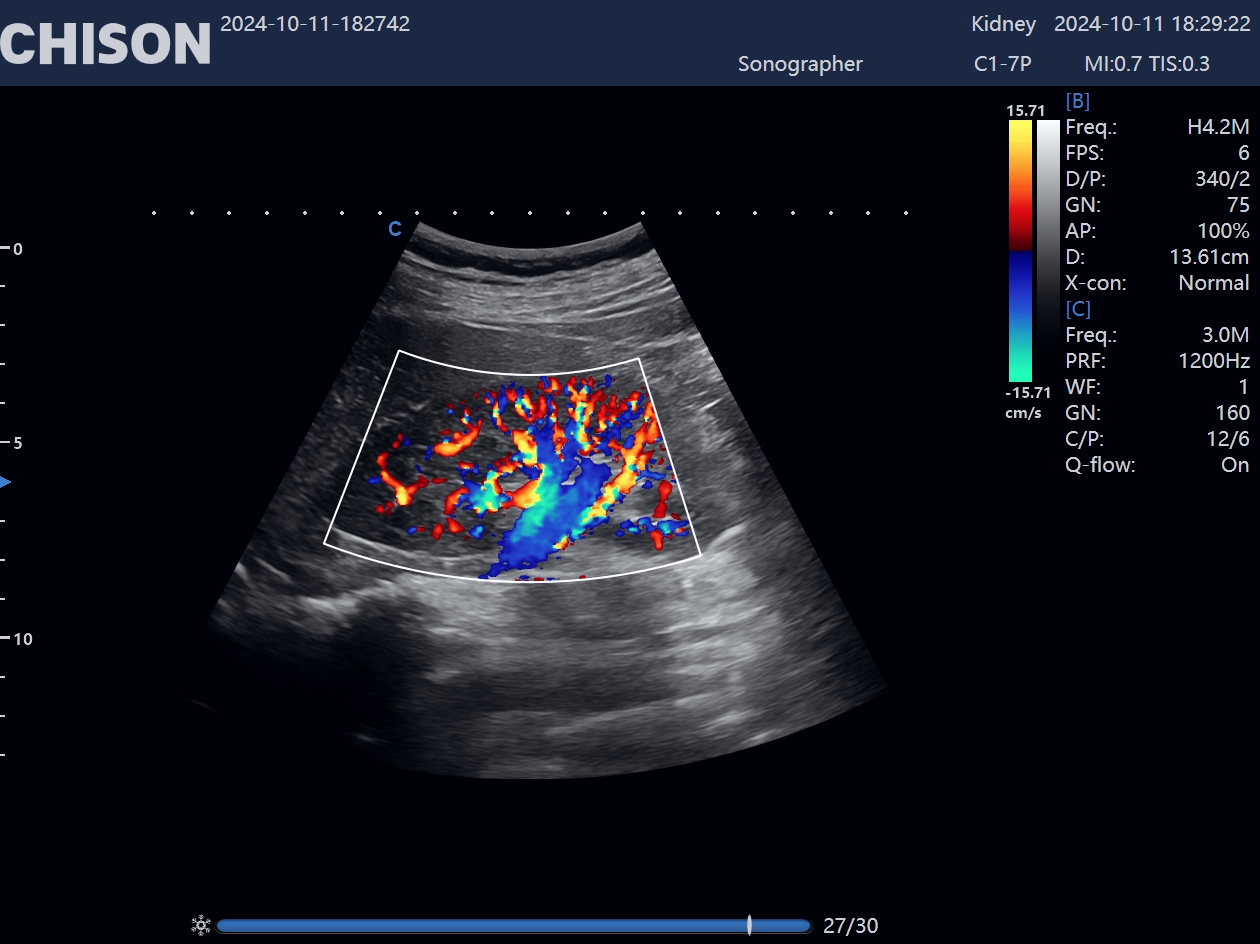Click the date time 2024-10-11 18:29:22
The width and height of the screenshot is (1260, 944).
[1152, 24]
